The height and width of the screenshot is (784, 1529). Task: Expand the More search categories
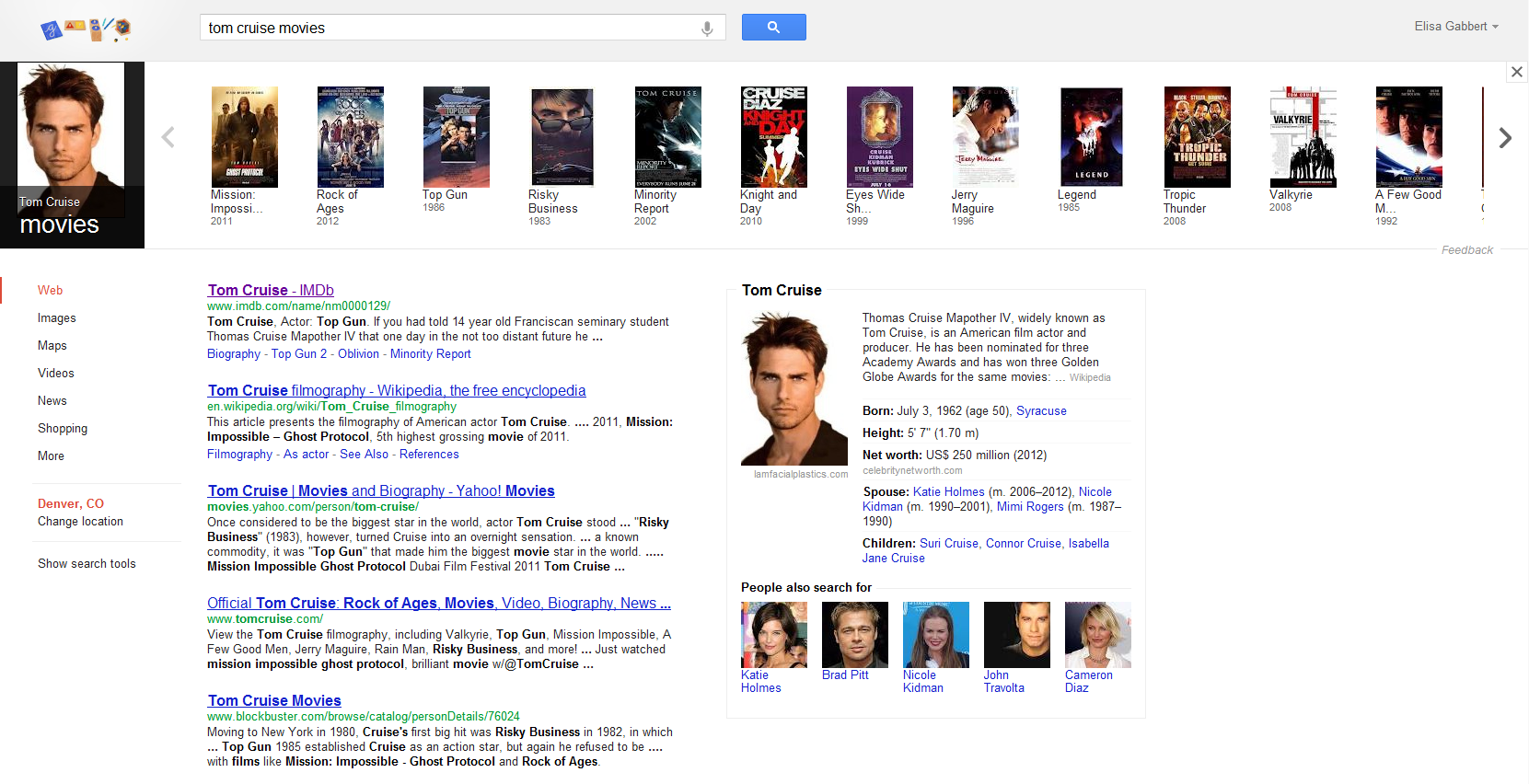click(x=51, y=455)
